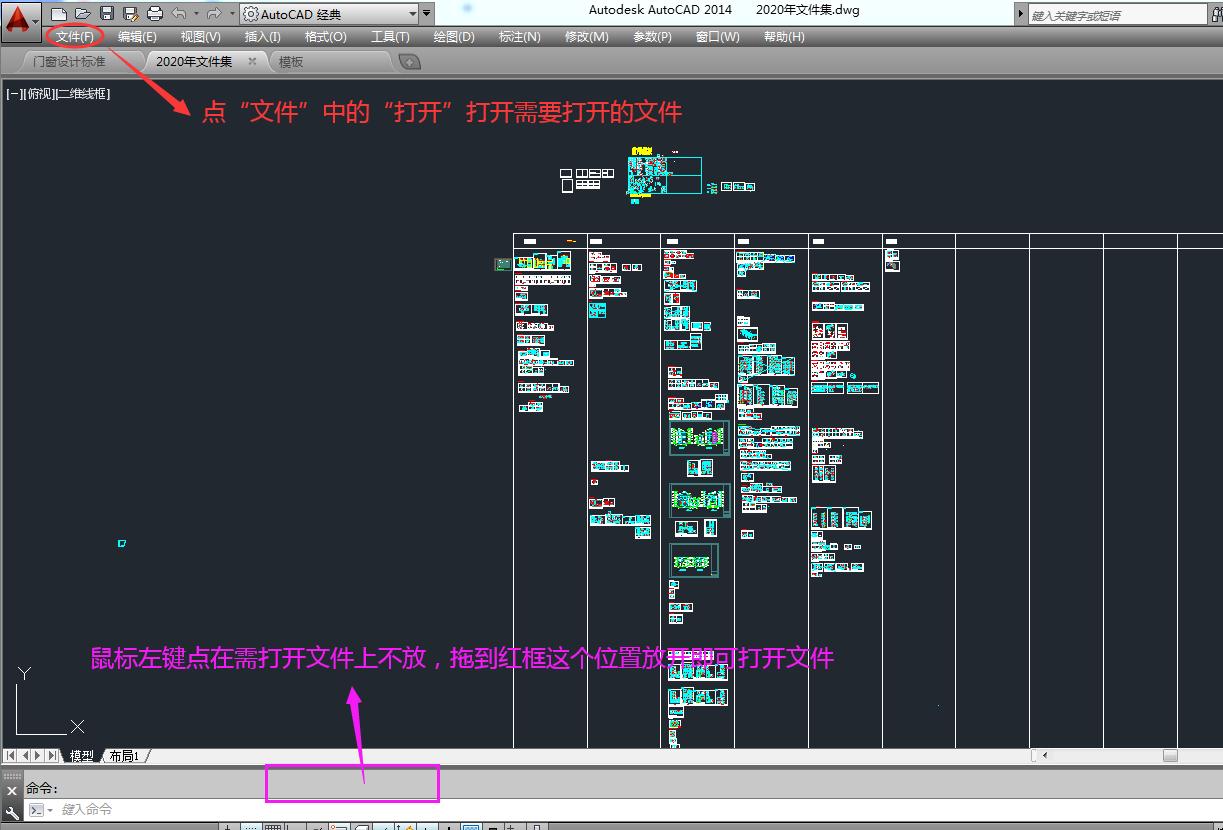Expand the redo history dropdown arrow
Screen dimensions: 1223x830
click(231, 14)
